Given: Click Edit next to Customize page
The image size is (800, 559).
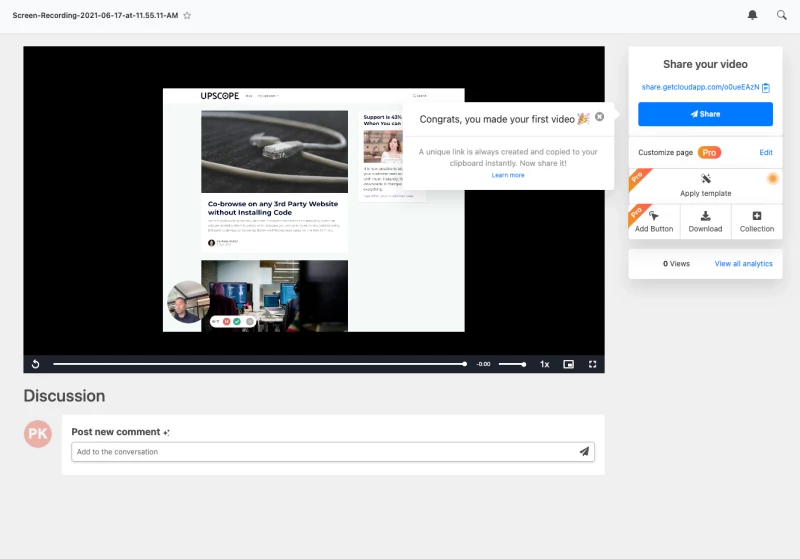Looking at the screenshot, I should click(x=766, y=152).
